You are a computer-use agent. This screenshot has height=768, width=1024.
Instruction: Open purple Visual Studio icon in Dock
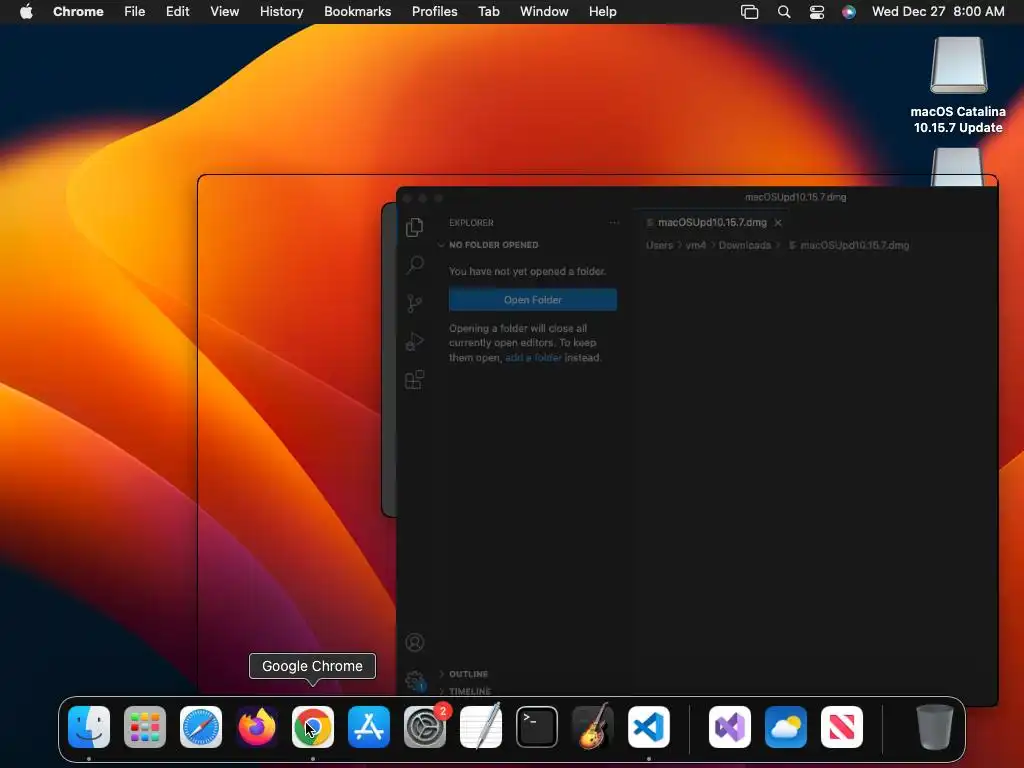coord(729,727)
